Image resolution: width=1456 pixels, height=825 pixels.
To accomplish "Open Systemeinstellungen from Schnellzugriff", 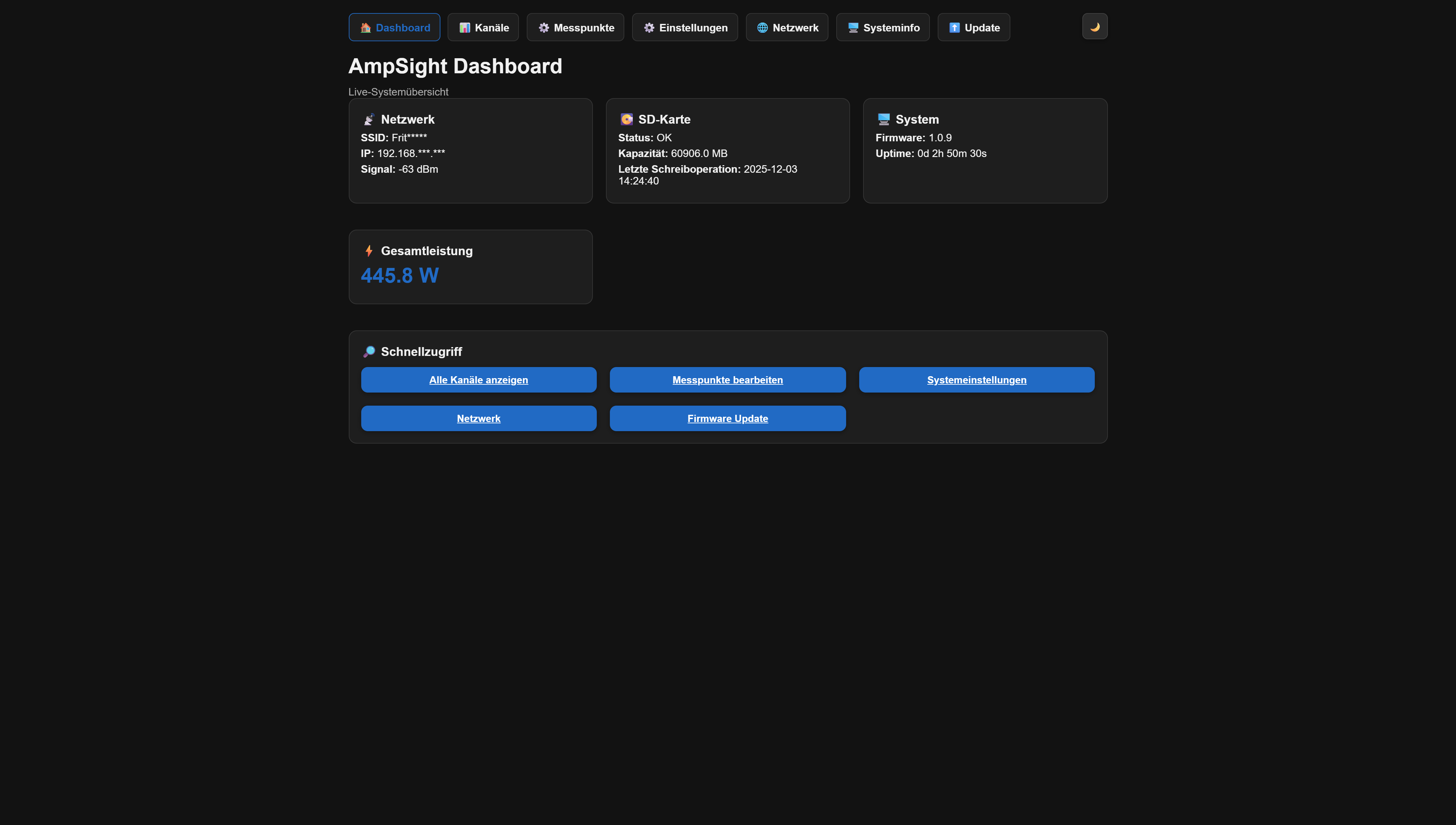I will click(976, 380).
